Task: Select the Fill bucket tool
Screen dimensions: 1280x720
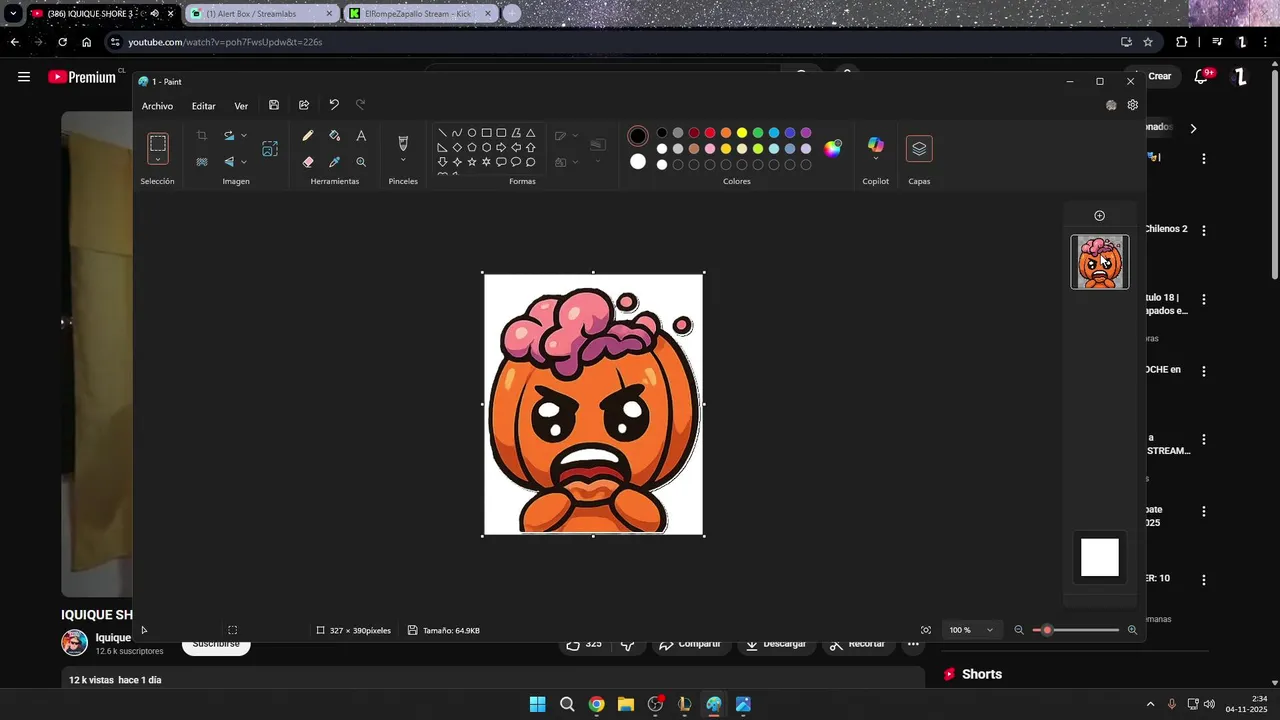Action: click(335, 136)
